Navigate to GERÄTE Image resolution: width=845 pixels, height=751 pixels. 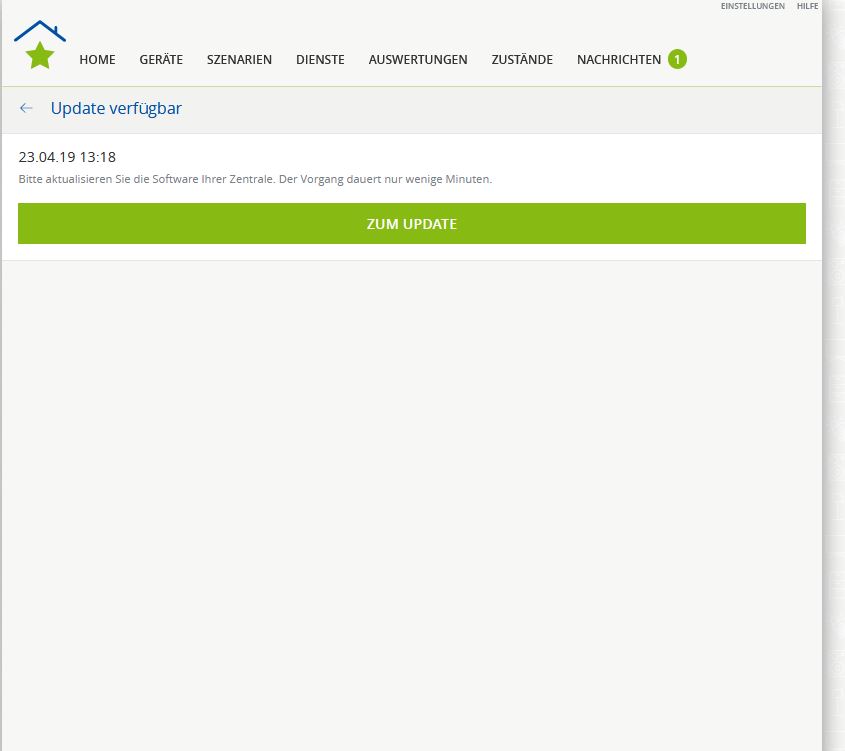(x=161, y=60)
